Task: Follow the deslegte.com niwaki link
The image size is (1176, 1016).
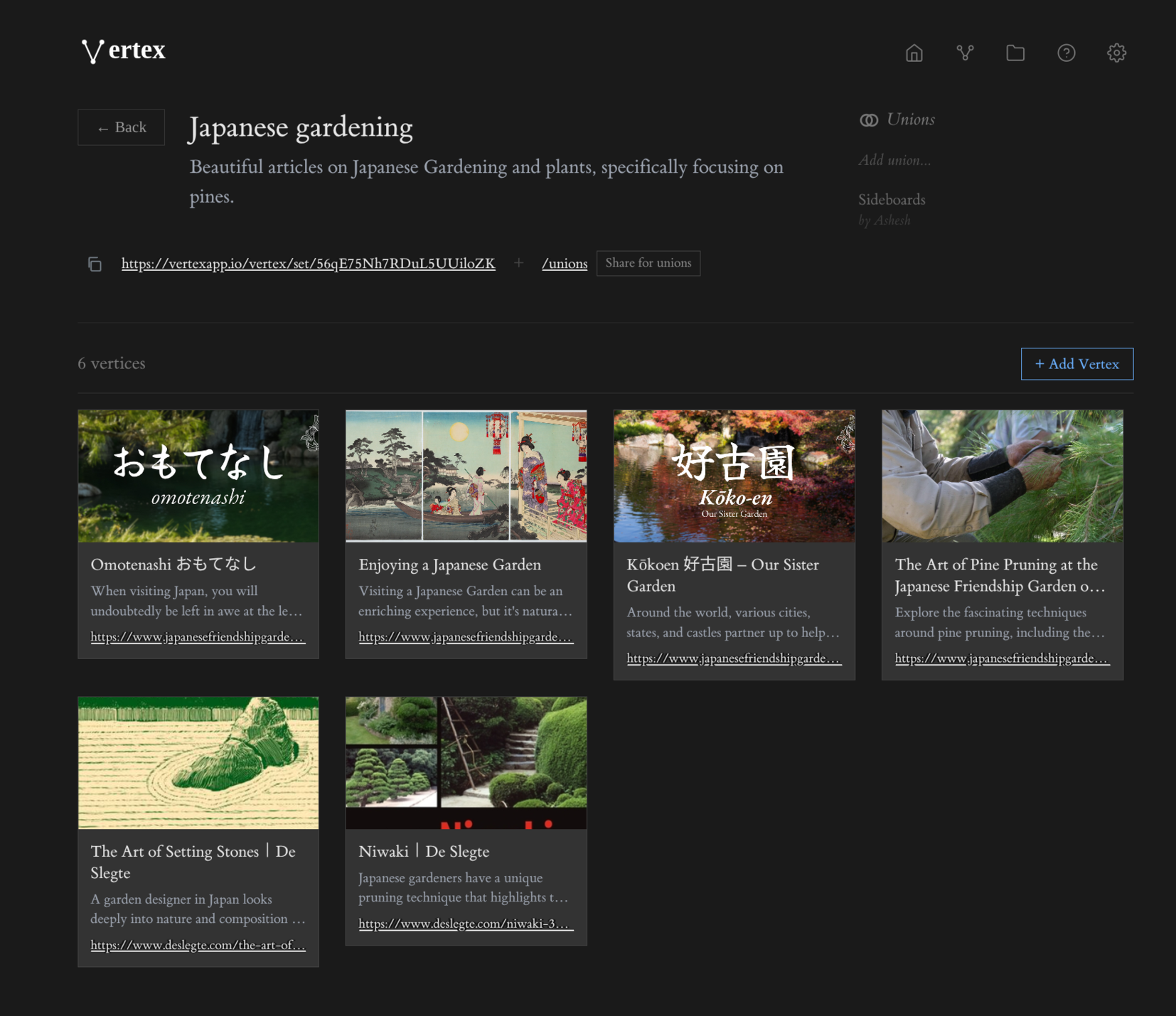Action: [x=466, y=924]
